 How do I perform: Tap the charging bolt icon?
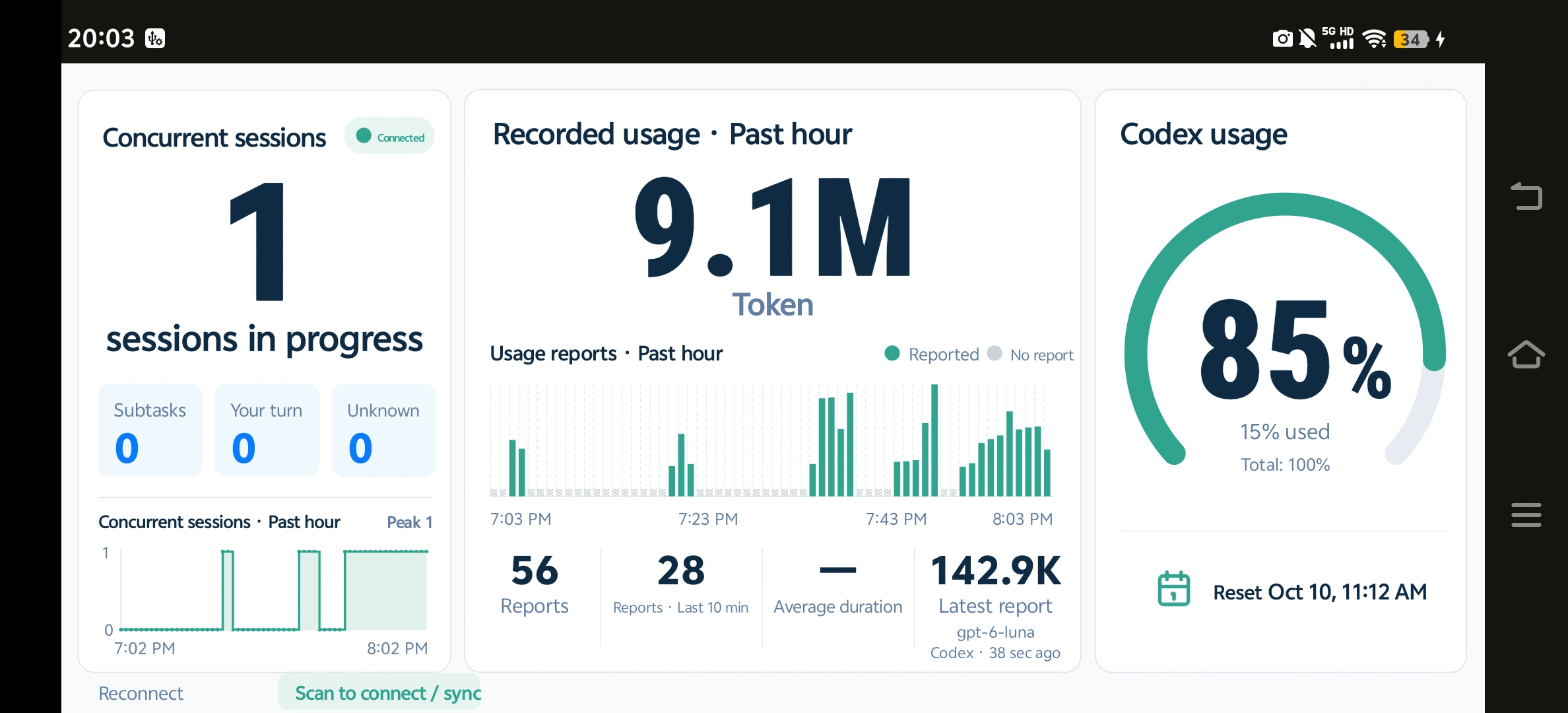(1441, 39)
